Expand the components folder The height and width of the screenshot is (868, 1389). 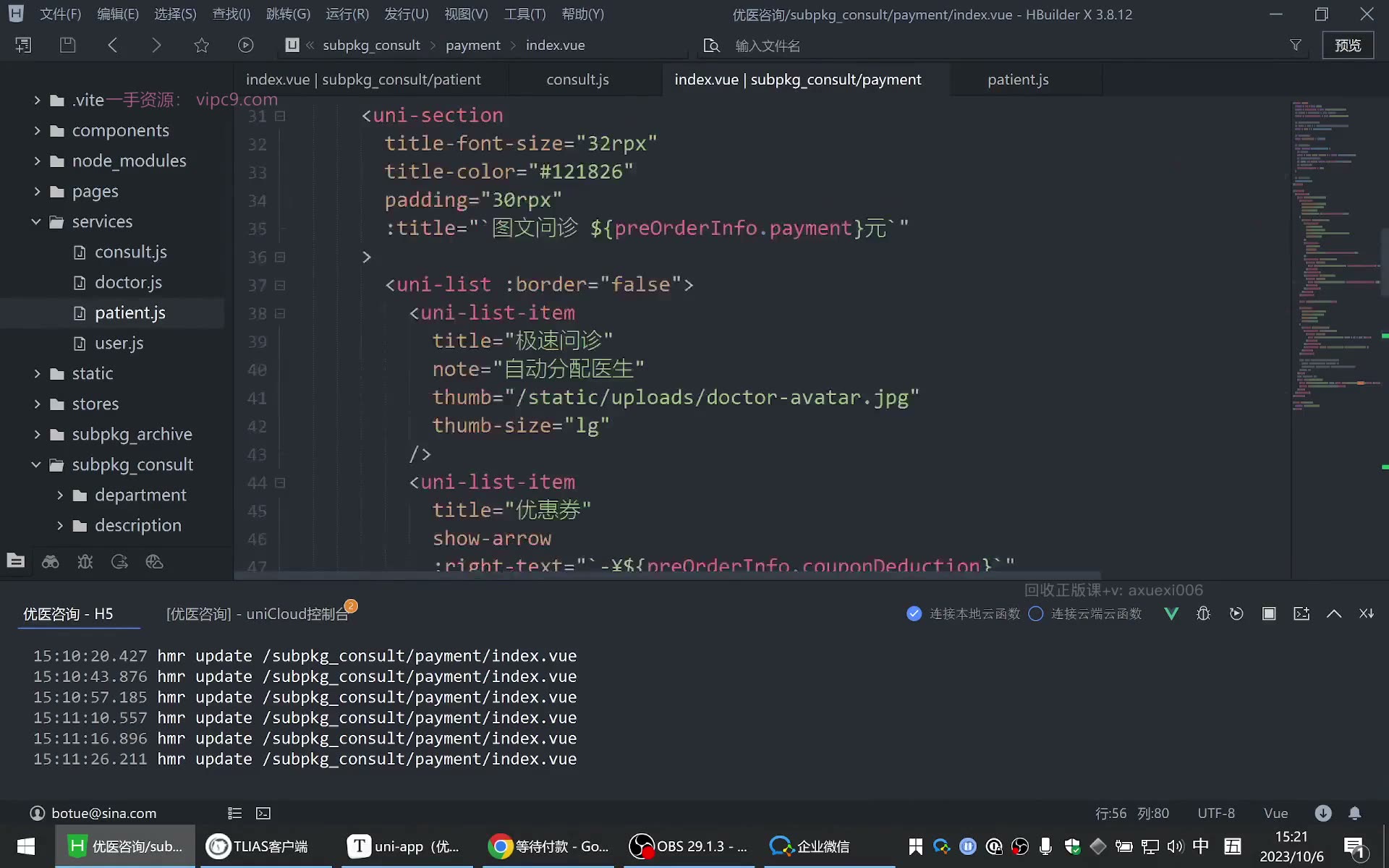37,130
